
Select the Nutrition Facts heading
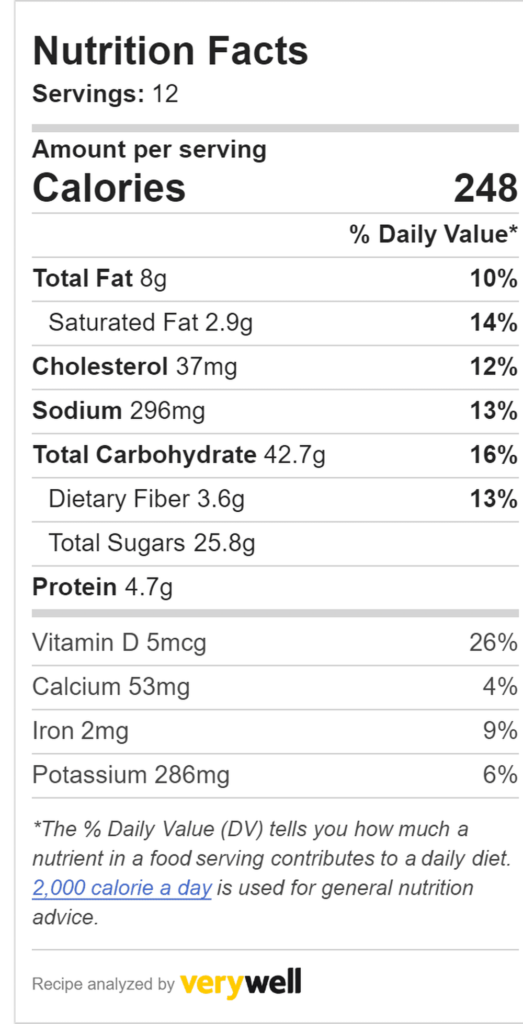(x=170, y=52)
